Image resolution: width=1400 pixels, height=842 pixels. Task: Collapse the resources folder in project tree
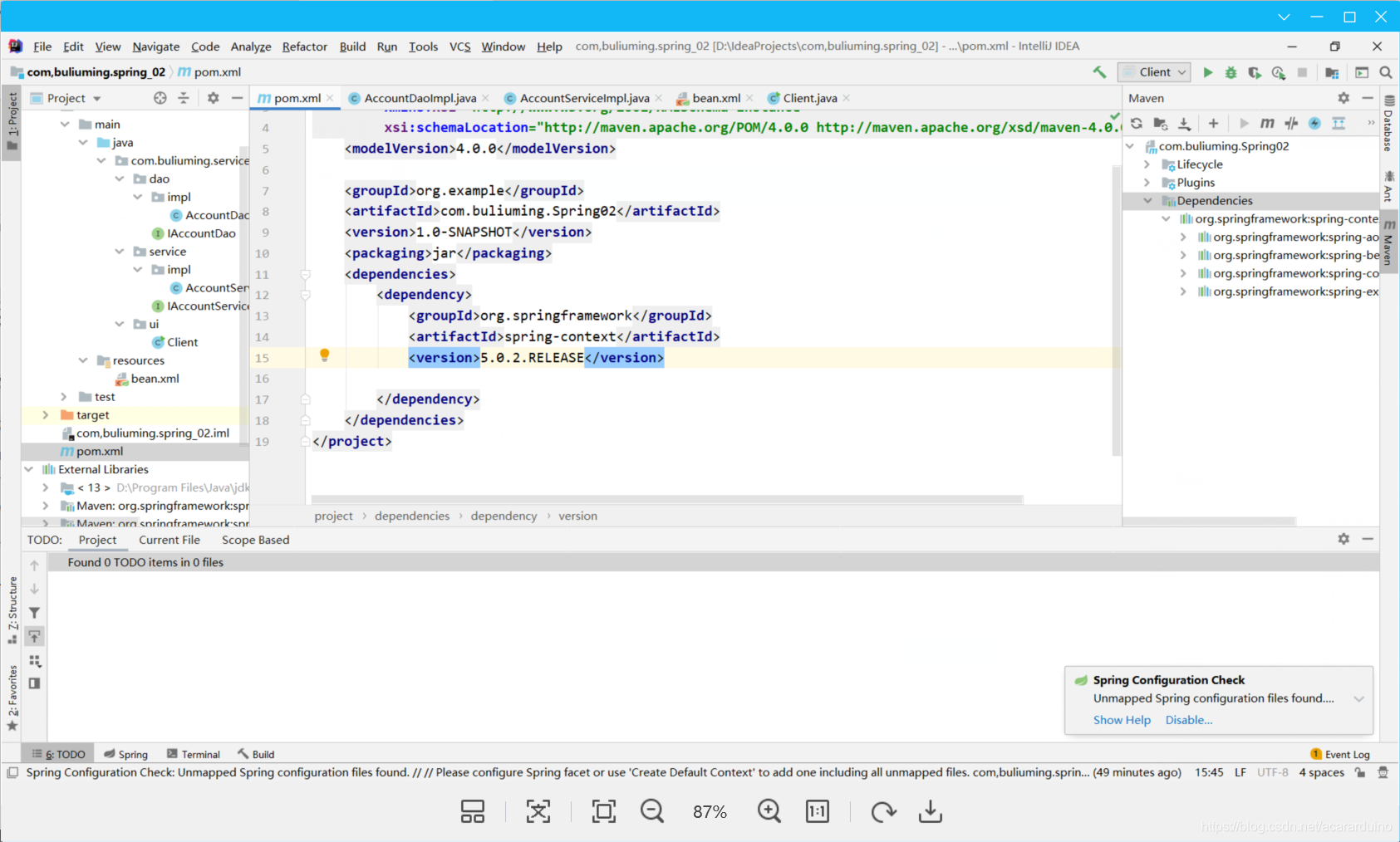tap(83, 360)
